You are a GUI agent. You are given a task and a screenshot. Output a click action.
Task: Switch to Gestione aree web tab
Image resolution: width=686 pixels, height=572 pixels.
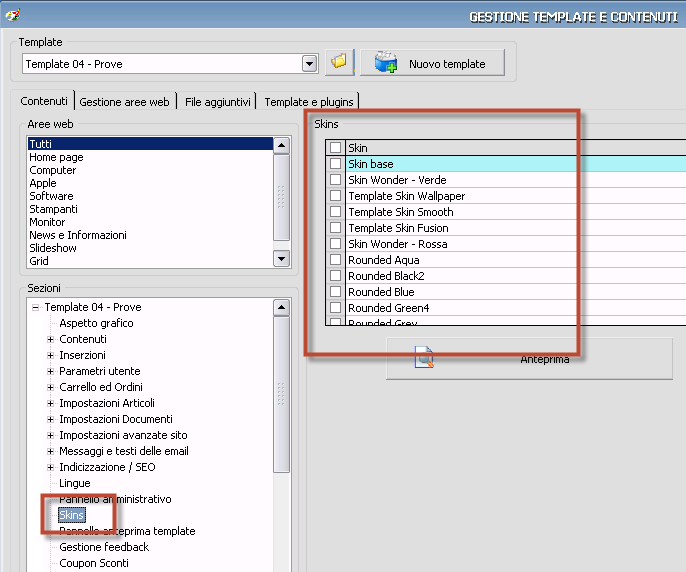(x=124, y=102)
